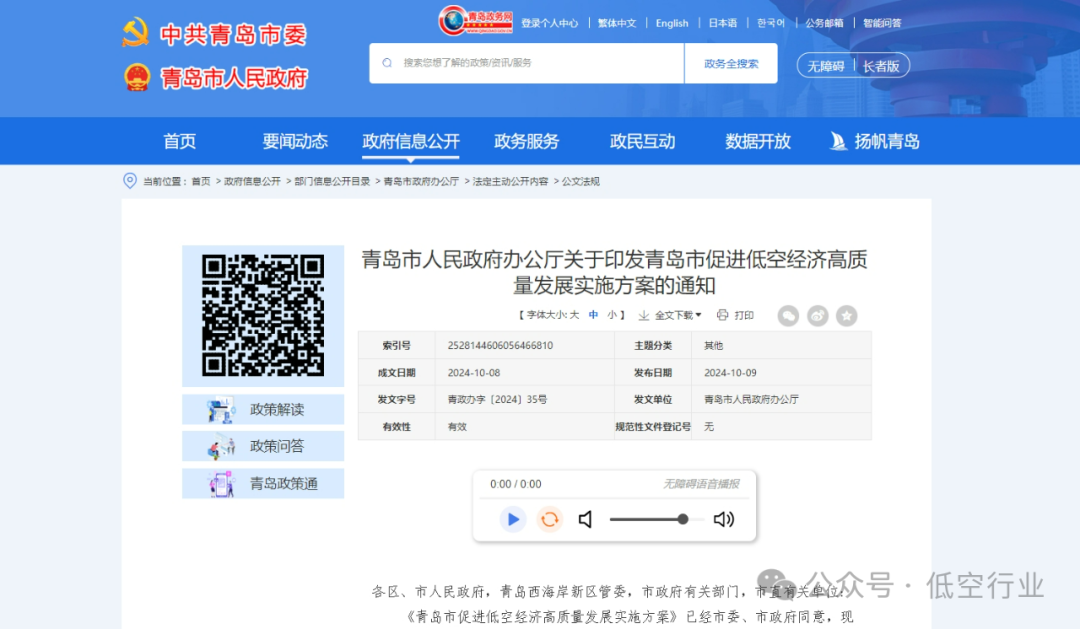Switch font size to 大
Image resolution: width=1080 pixels, height=629 pixels.
(573, 315)
